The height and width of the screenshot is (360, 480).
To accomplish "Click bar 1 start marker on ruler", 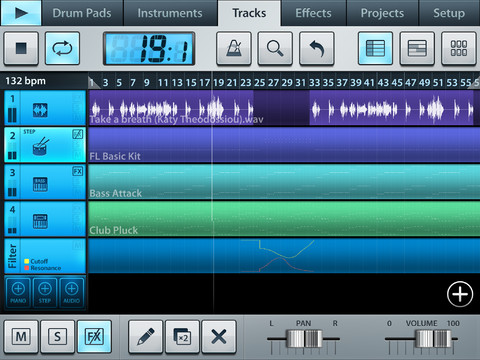I will 94,82.
